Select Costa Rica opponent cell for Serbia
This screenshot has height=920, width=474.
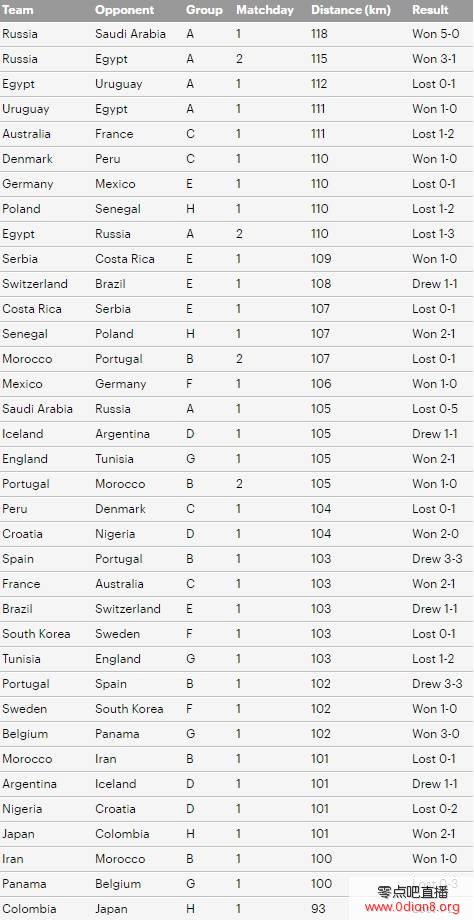click(x=124, y=259)
